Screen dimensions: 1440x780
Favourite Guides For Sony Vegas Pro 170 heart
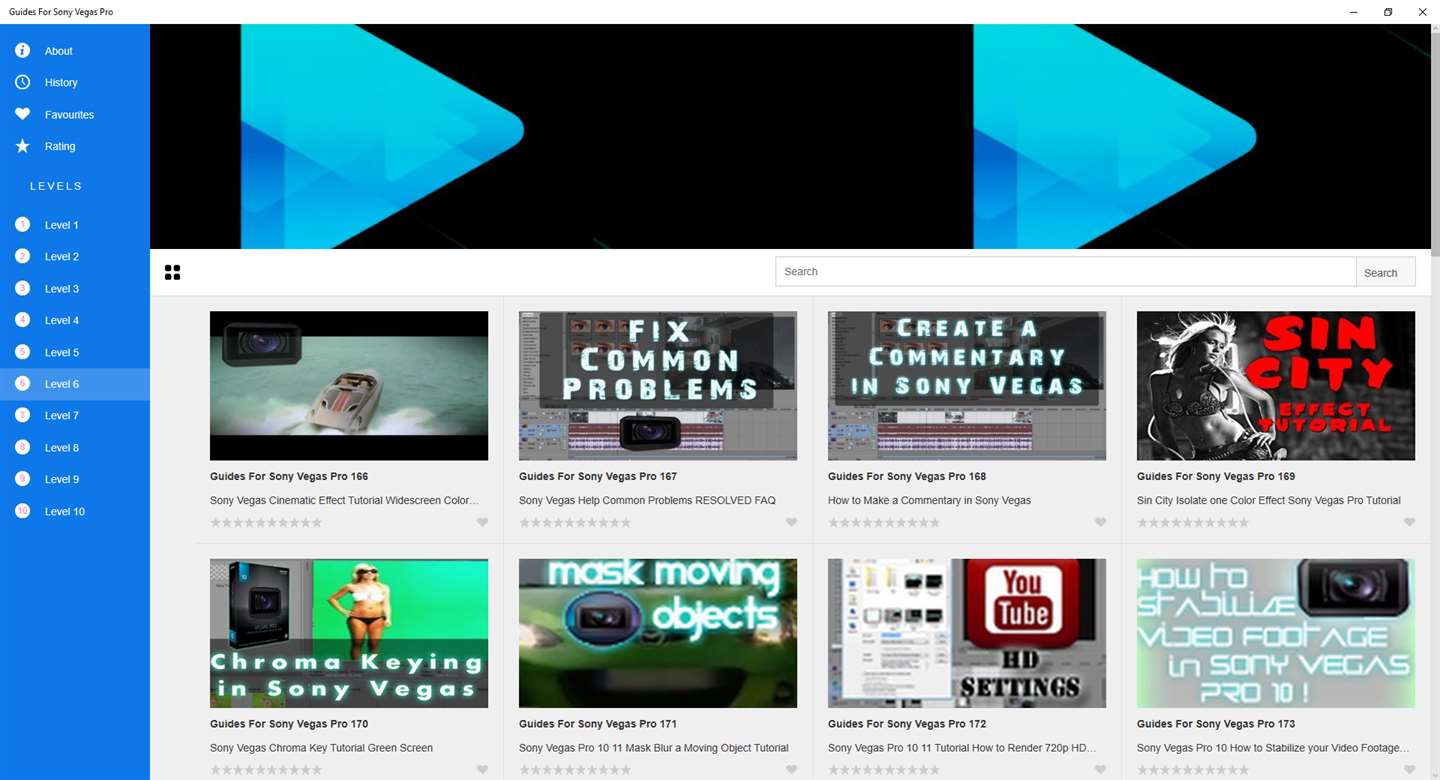[x=482, y=770]
